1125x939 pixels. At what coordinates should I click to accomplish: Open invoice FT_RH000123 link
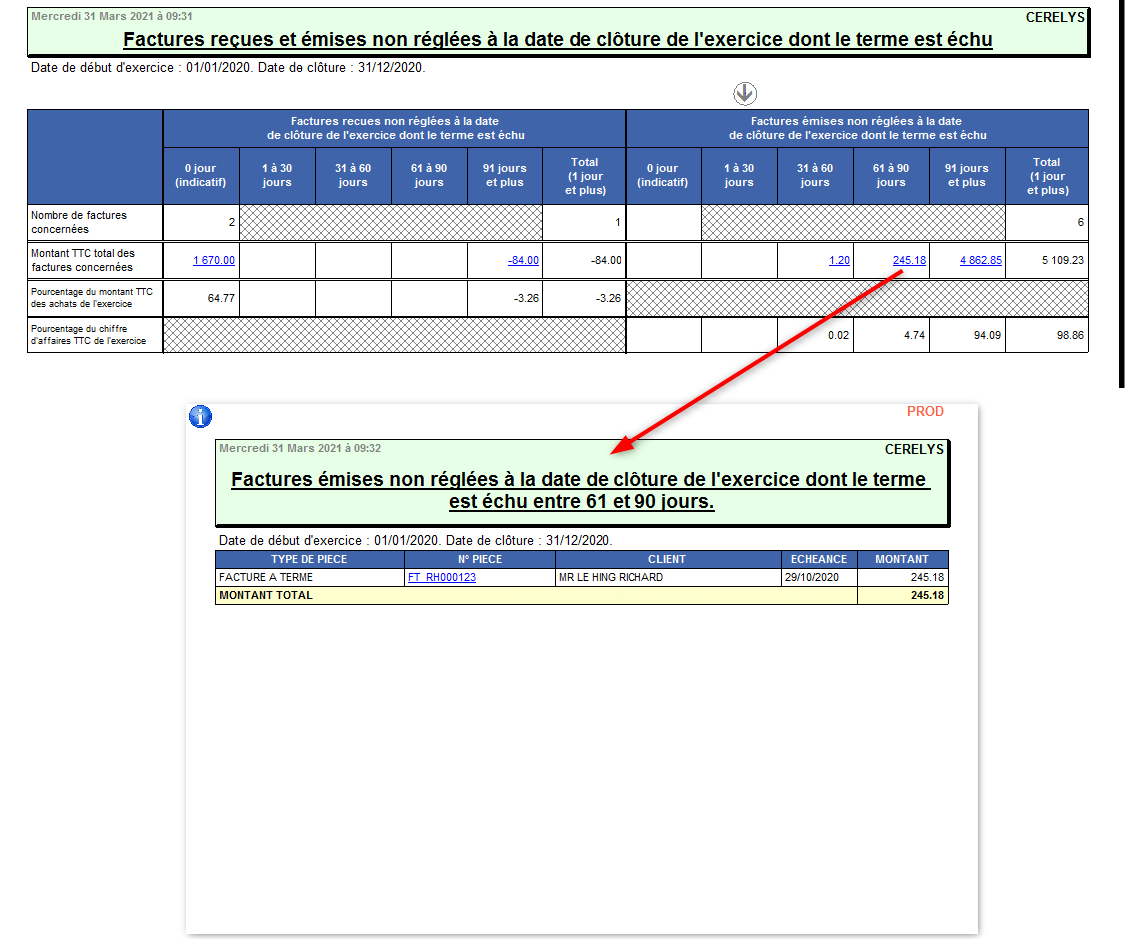pos(441,577)
